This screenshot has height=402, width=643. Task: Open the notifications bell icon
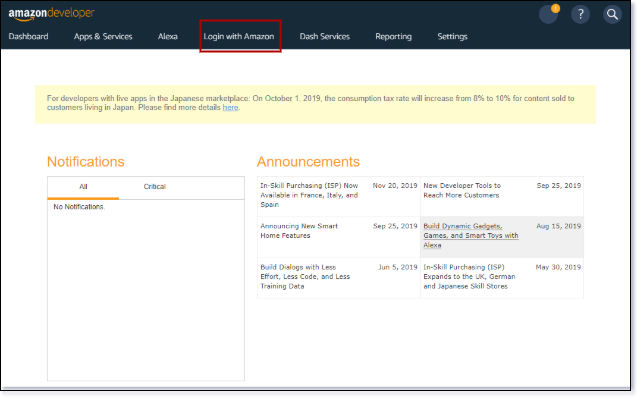(549, 14)
